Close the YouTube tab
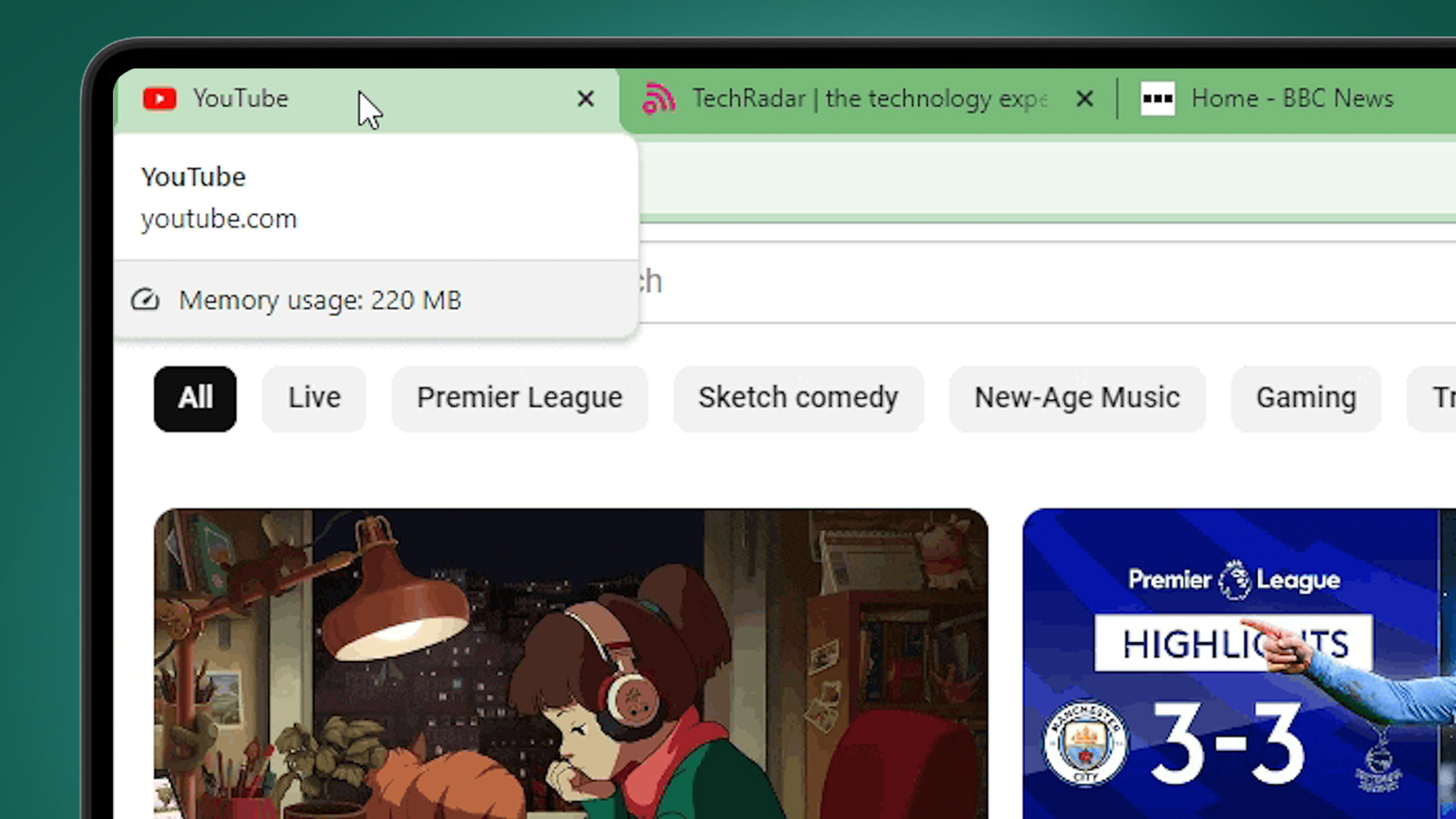 pos(585,98)
